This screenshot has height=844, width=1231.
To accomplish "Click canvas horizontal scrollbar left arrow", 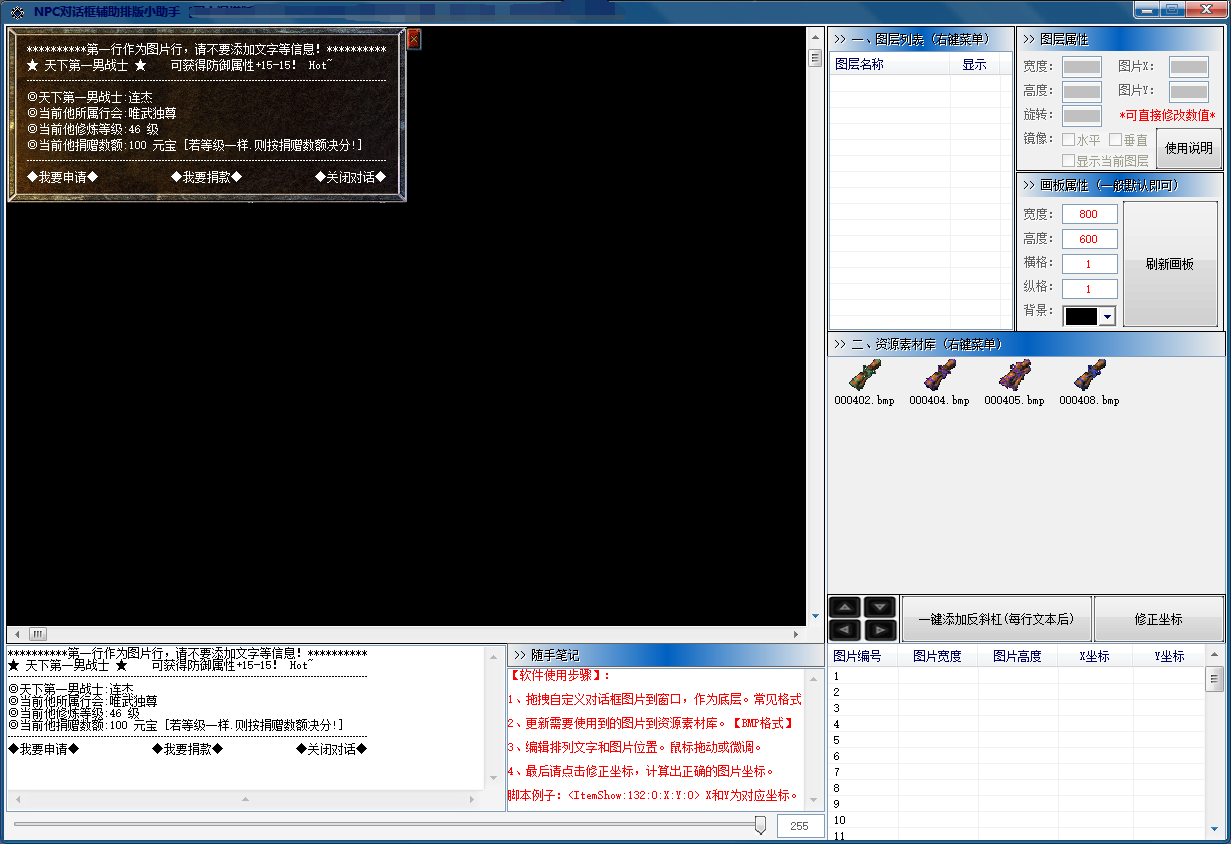I will pos(15,634).
